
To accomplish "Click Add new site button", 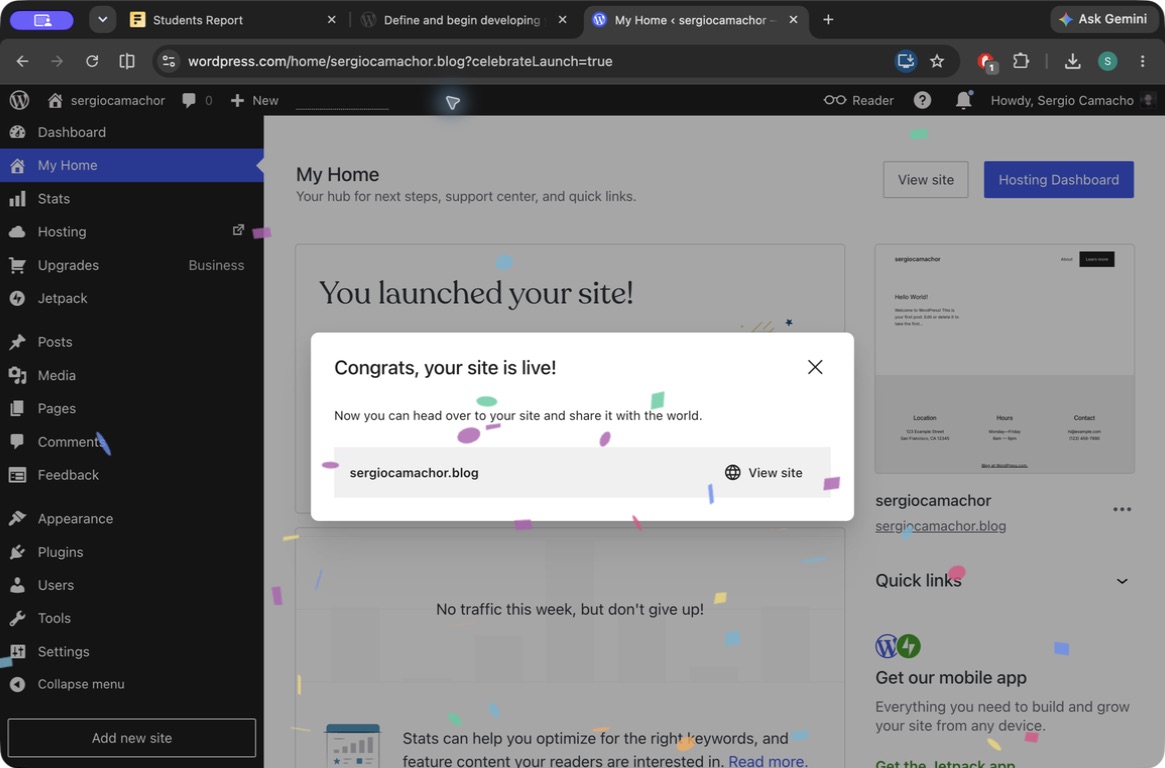I will coord(132,738).
